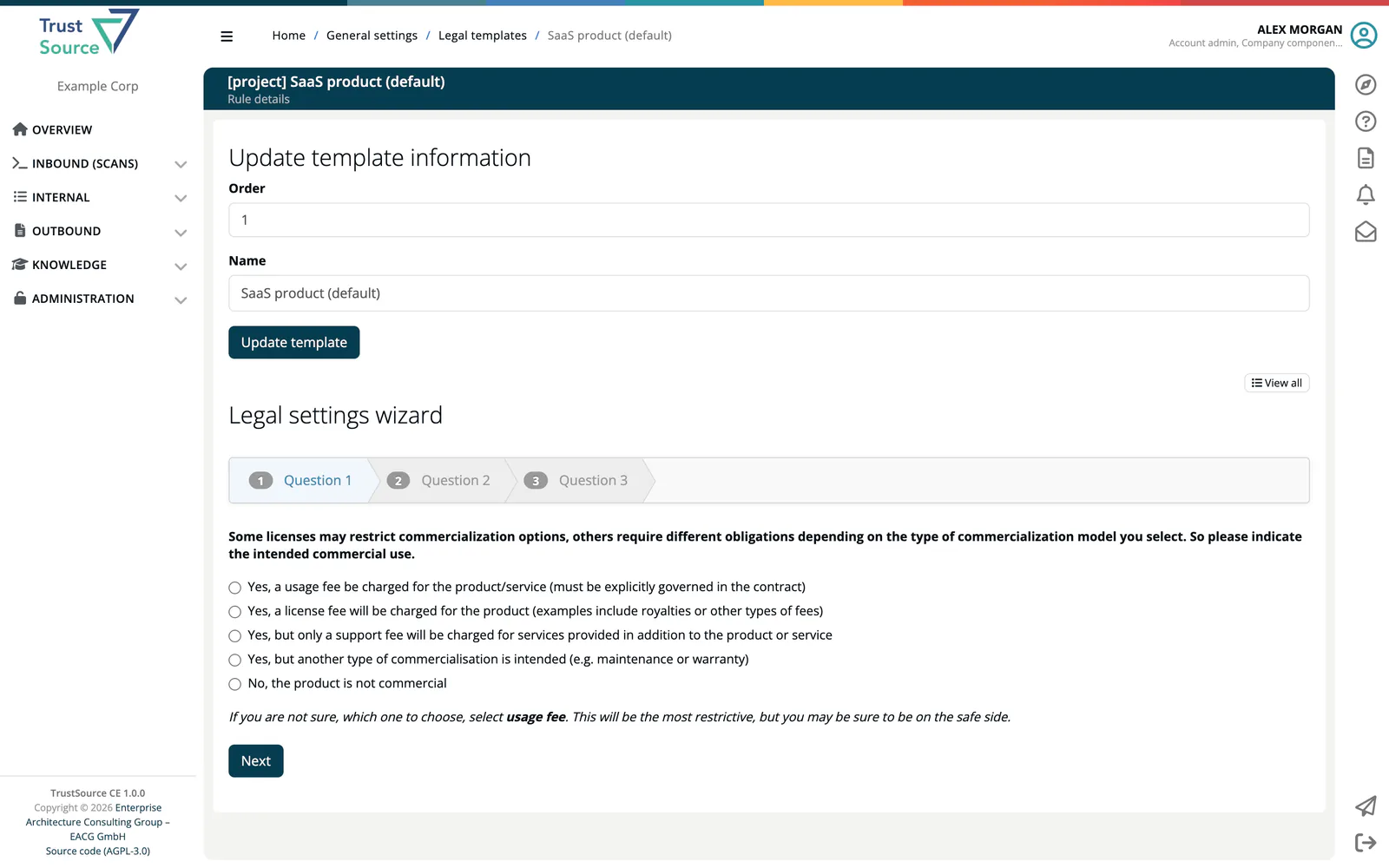Click the TrustSource logo
Image resolution: width=1389 pixels, height=868 pixels.
(x=89, y=33)
